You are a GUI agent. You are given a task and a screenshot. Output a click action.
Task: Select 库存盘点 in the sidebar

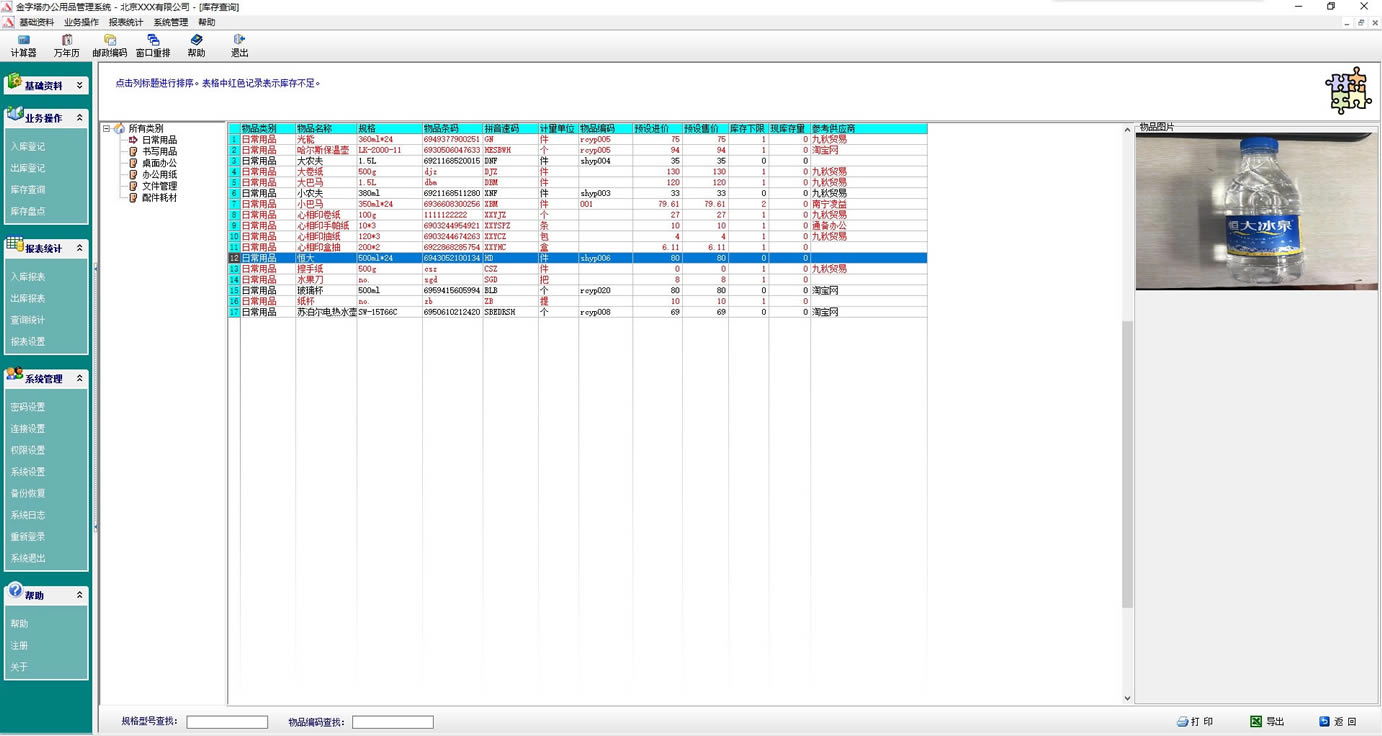tap(28, 212)
